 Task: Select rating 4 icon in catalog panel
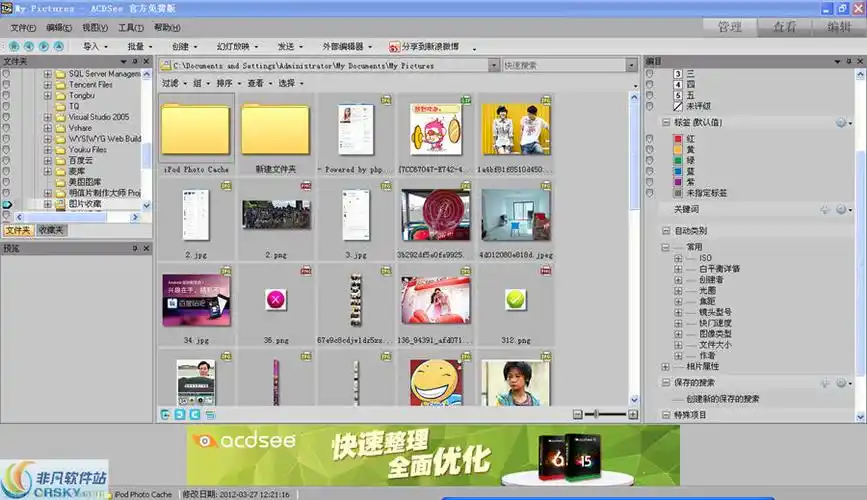[678, 85]
